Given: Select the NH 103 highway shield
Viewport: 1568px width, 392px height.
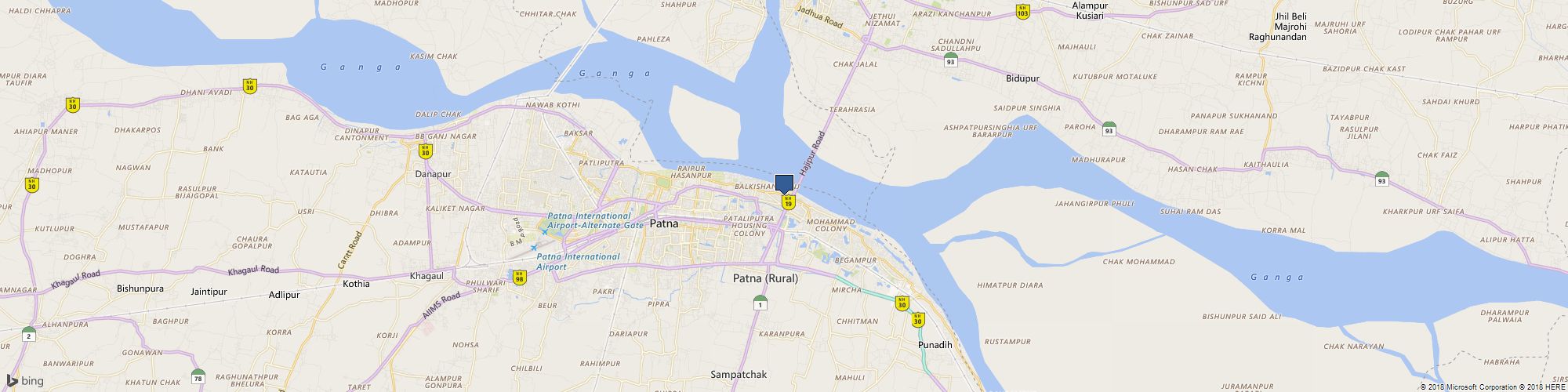Looking at the screenshot, I should click(1022, 12).
